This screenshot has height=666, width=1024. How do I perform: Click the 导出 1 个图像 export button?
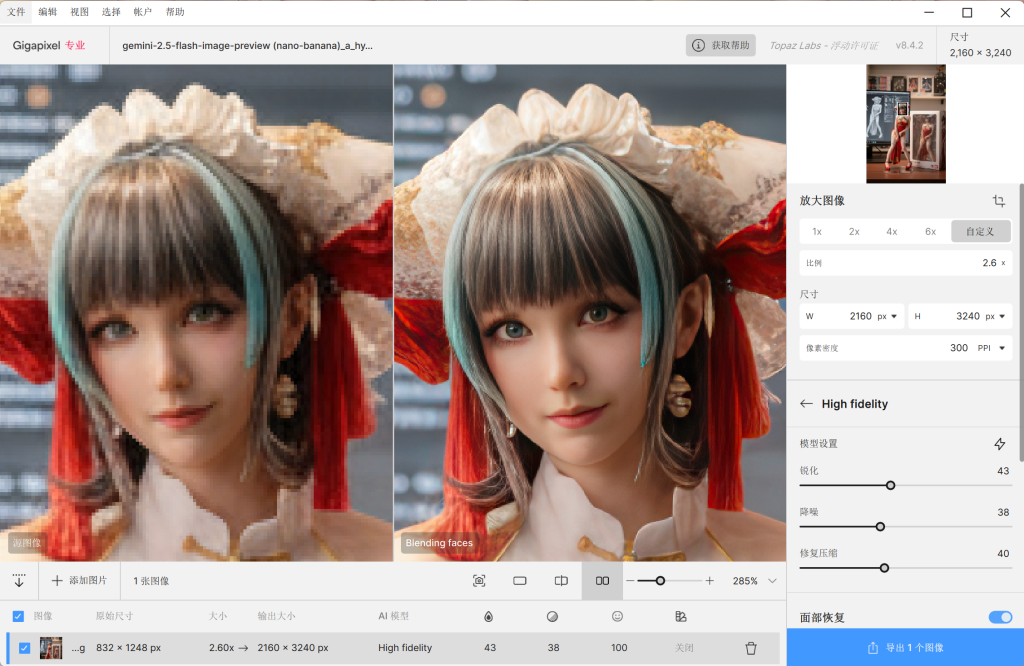point(905,647)
